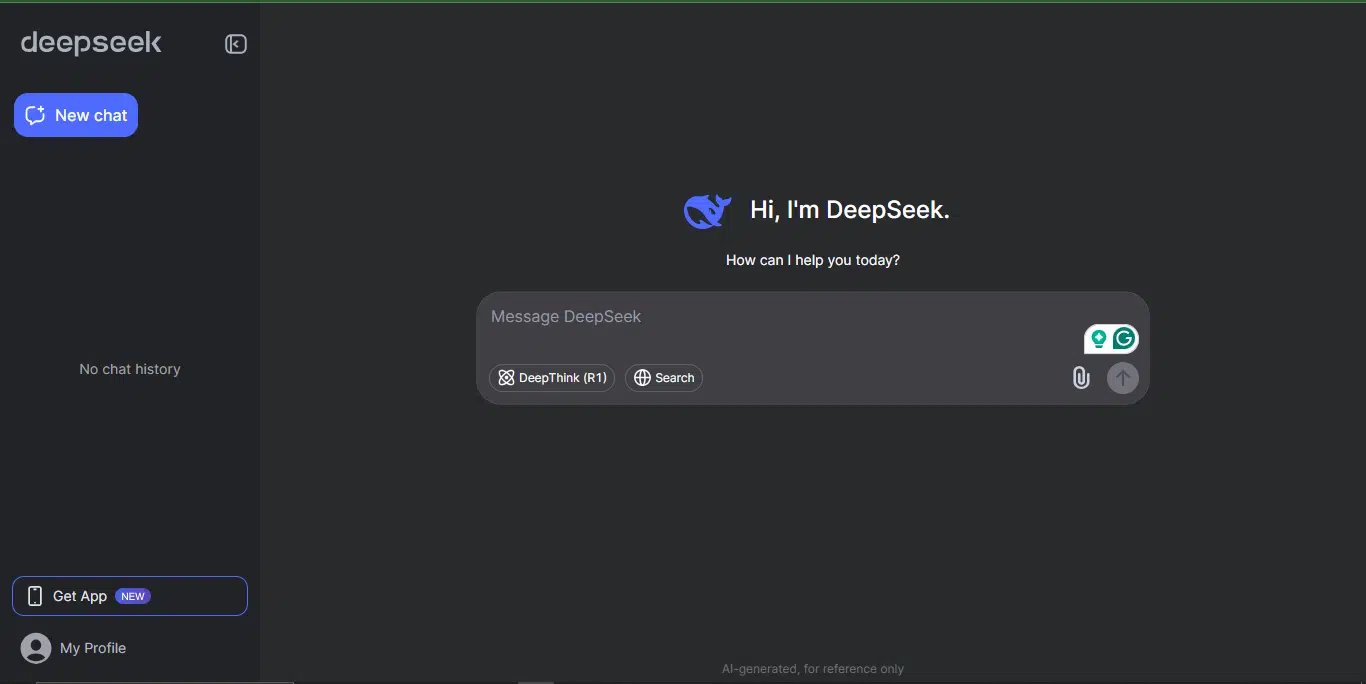
Task: Open the Get App button
Action: coord(130,596)
